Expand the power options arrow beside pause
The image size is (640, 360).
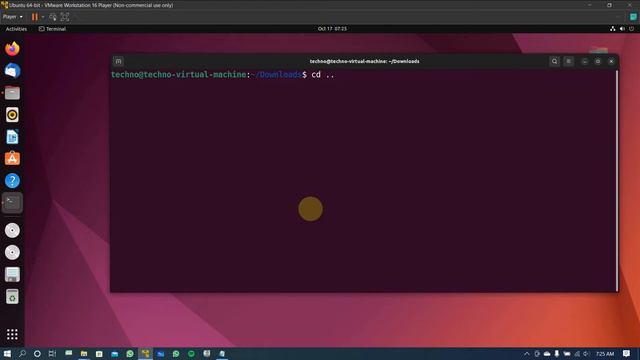coord(43,17)
